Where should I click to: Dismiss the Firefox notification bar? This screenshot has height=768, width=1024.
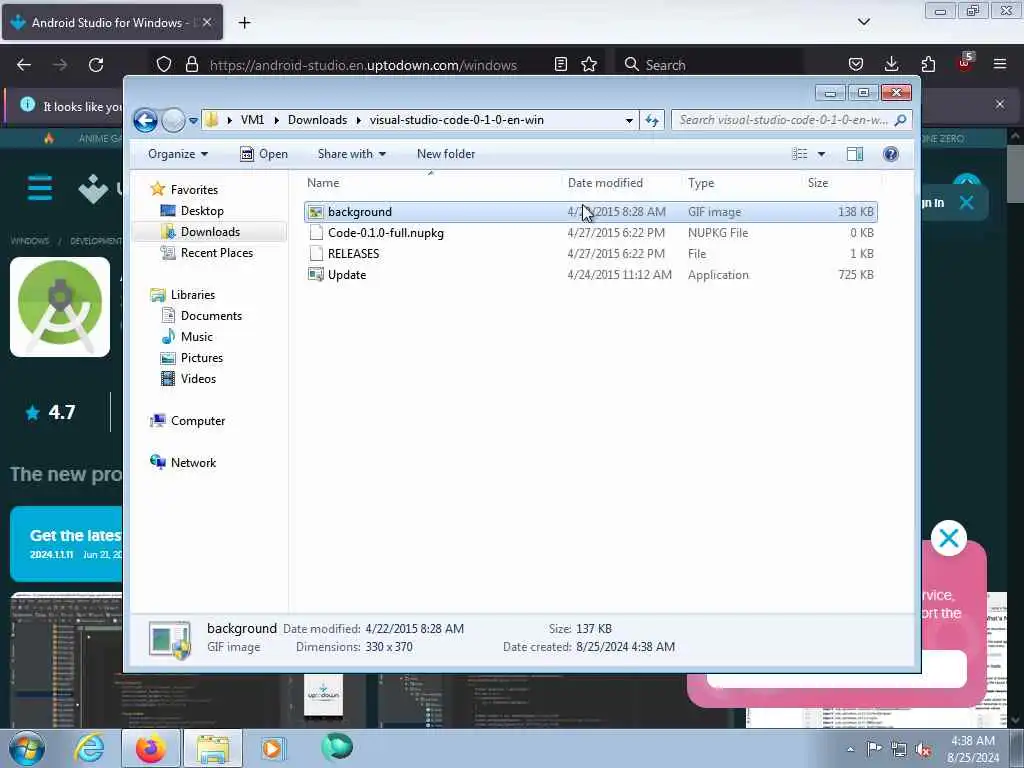pos(1000,104)
